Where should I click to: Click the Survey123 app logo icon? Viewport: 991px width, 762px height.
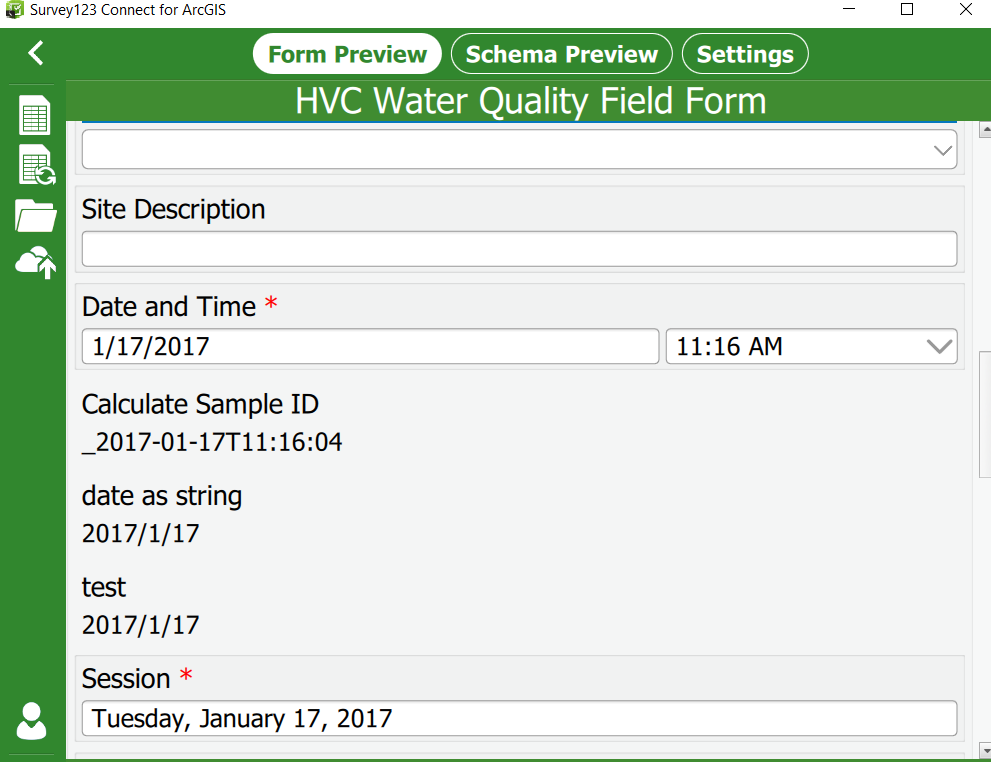click(14, 10)
